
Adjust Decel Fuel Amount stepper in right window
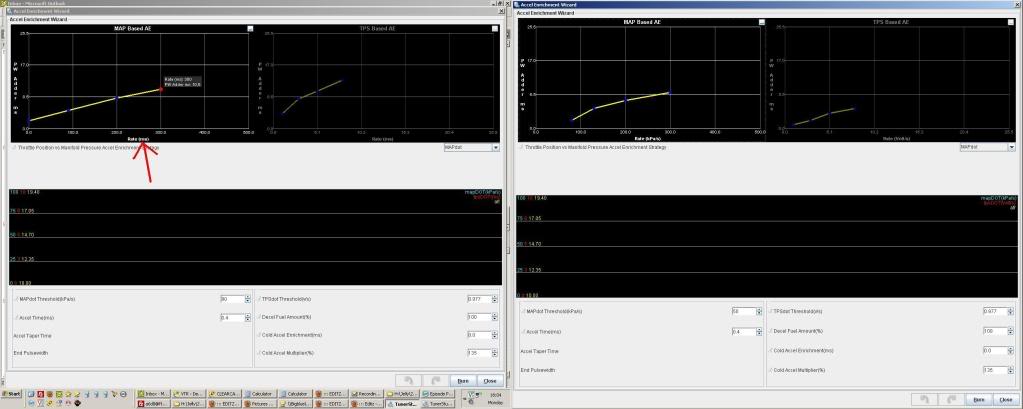[x=1011, y=331]
